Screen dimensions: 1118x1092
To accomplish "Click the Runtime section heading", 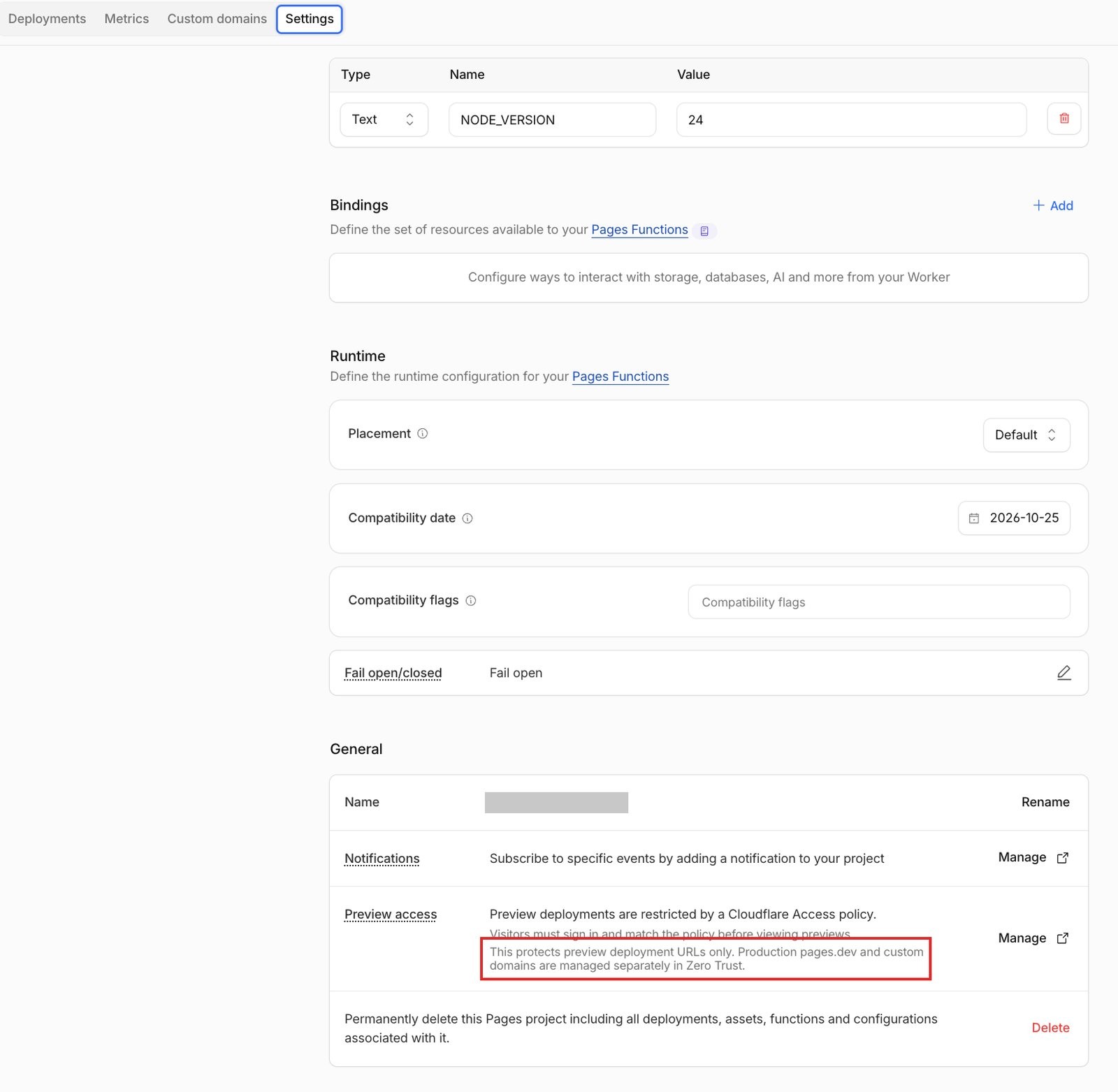I will (x=358, y=356).
